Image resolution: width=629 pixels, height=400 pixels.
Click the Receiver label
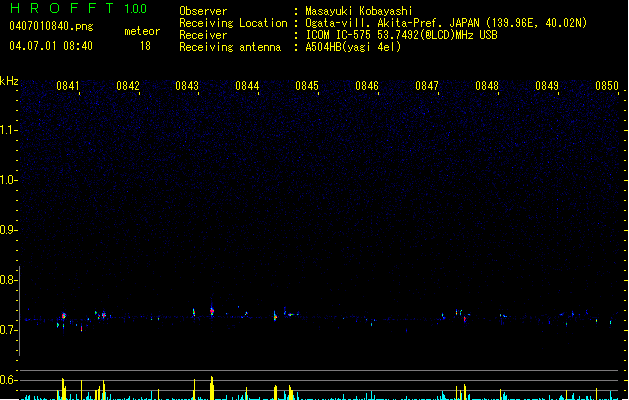[x=203, y=35]
